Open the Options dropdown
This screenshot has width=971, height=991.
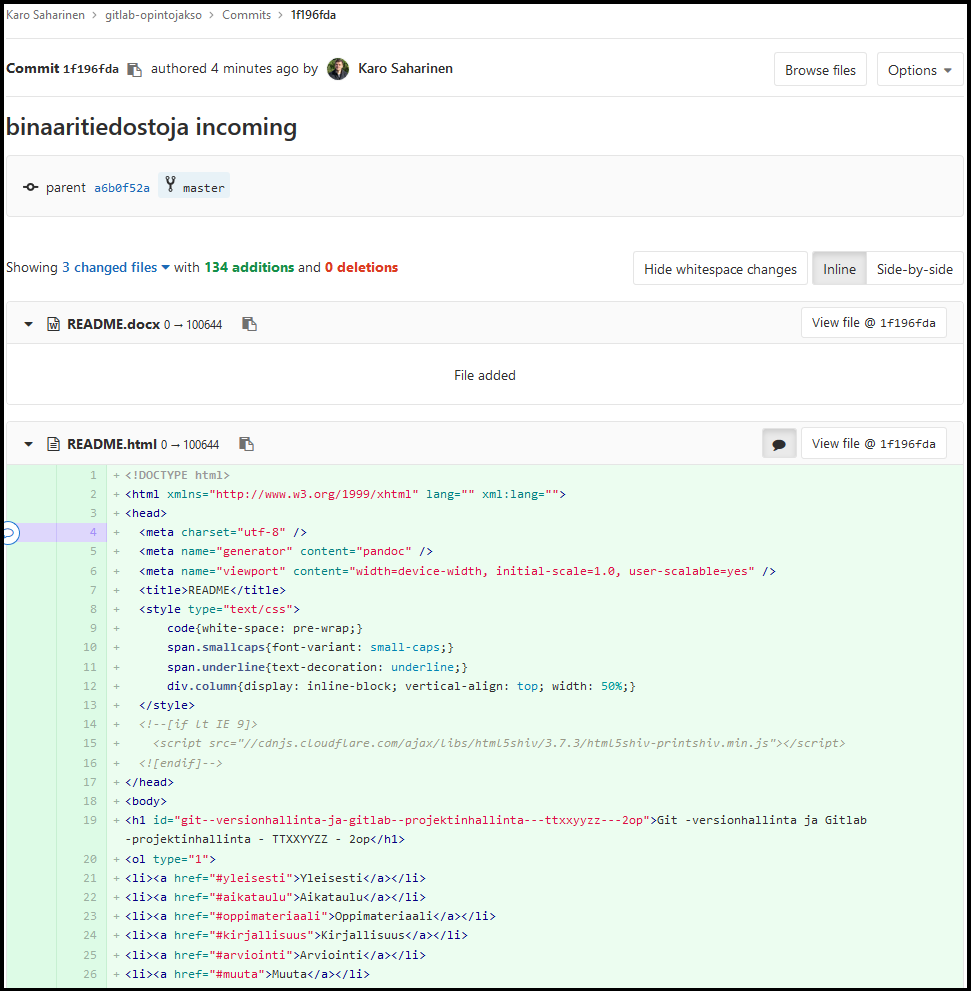tap(919, 70)
